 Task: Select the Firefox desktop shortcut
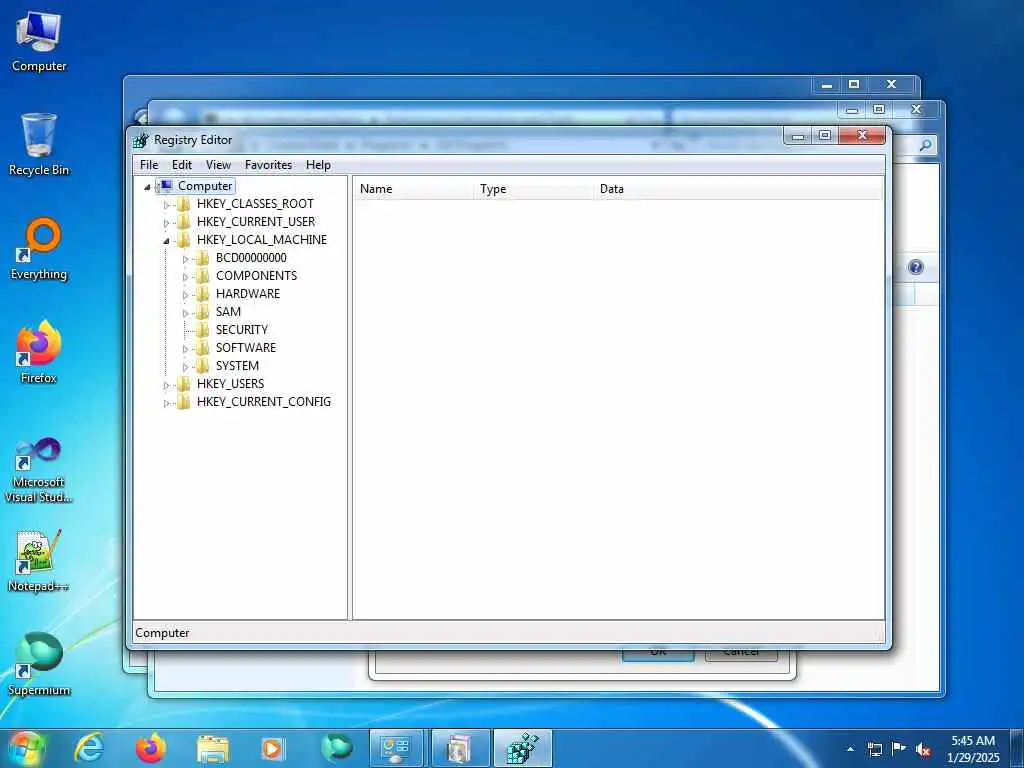point(39,352)
